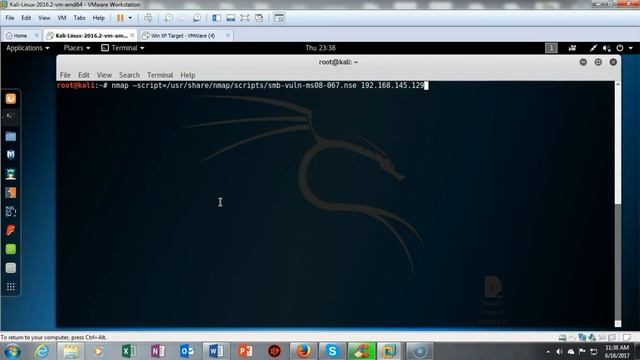The height and width of the screenshot is (360, 640).
Task: Open the power system menu in Kali
Action: point(624,48)
